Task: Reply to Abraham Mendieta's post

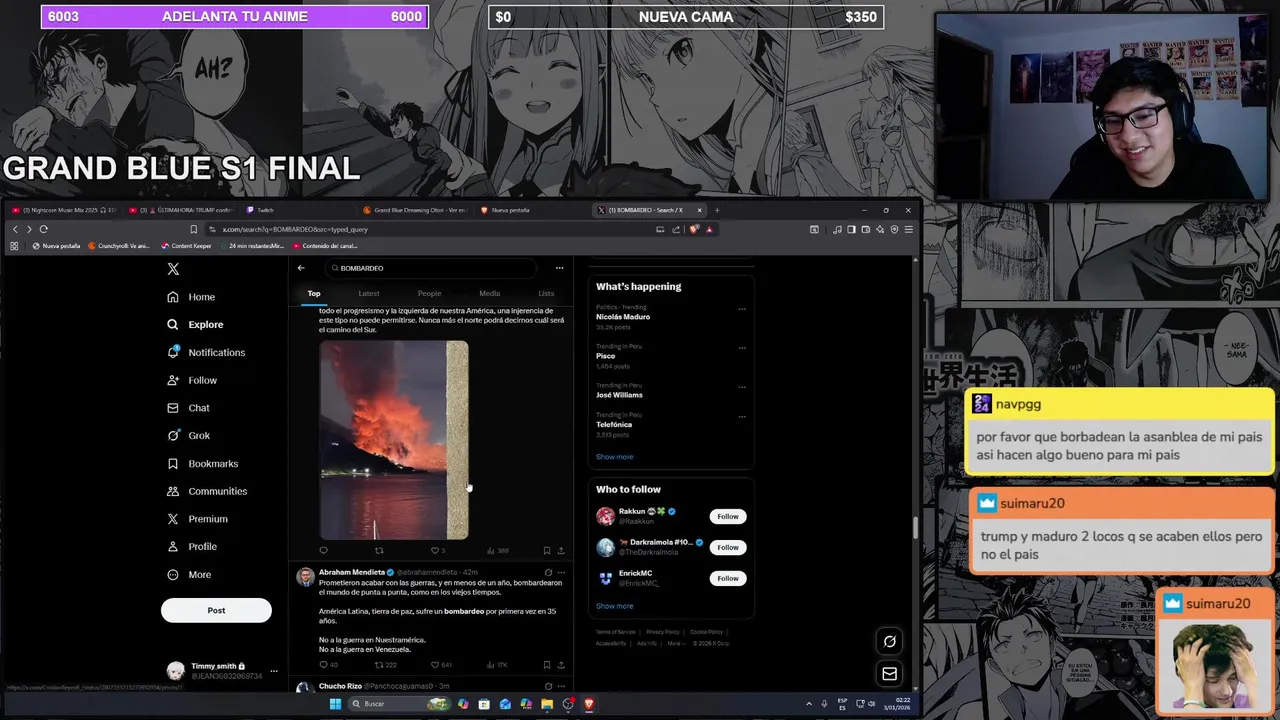Action: (x=328, y=665)
